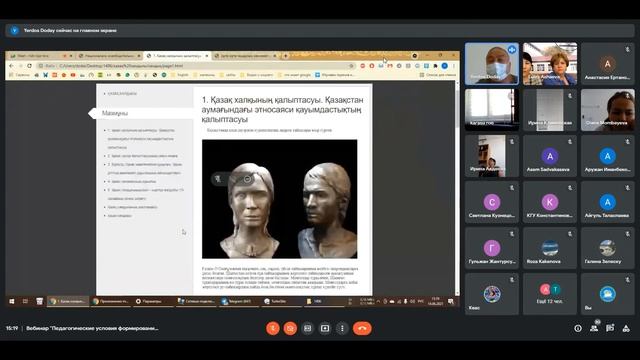Open meeting details info icon
This screenshot has width=640, height=360.
pos(578,328)
